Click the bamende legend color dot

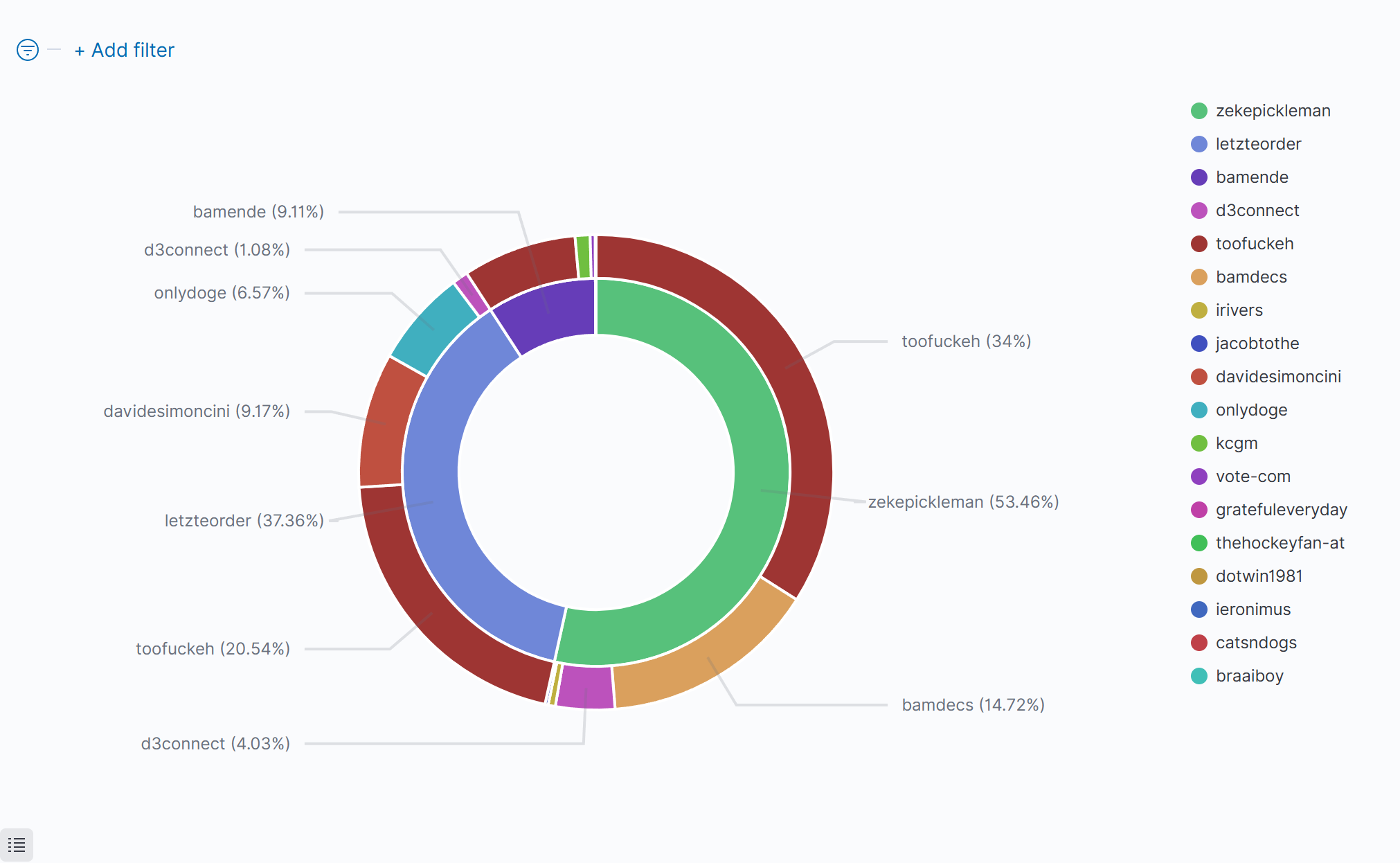pyautogui.click(x=1199, y=177)
